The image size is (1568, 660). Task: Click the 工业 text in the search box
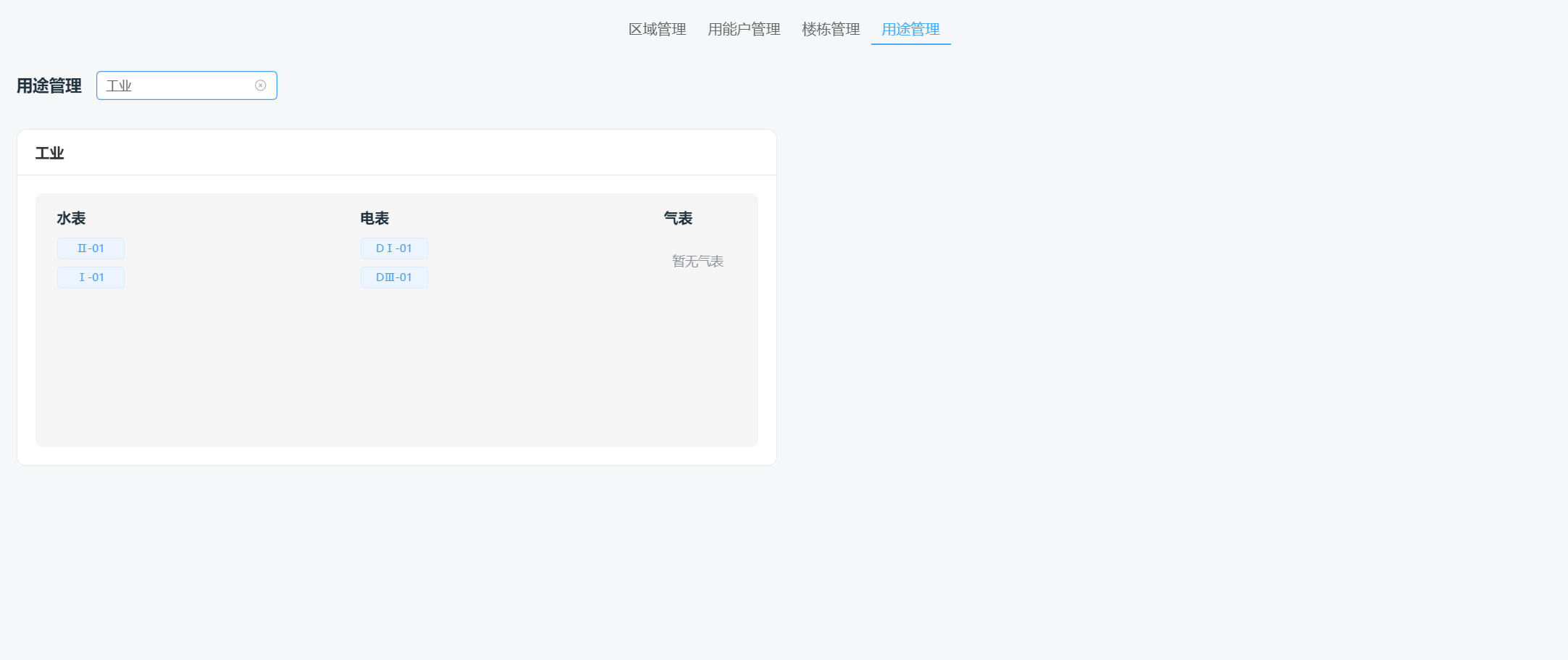[x=119, y=85]
